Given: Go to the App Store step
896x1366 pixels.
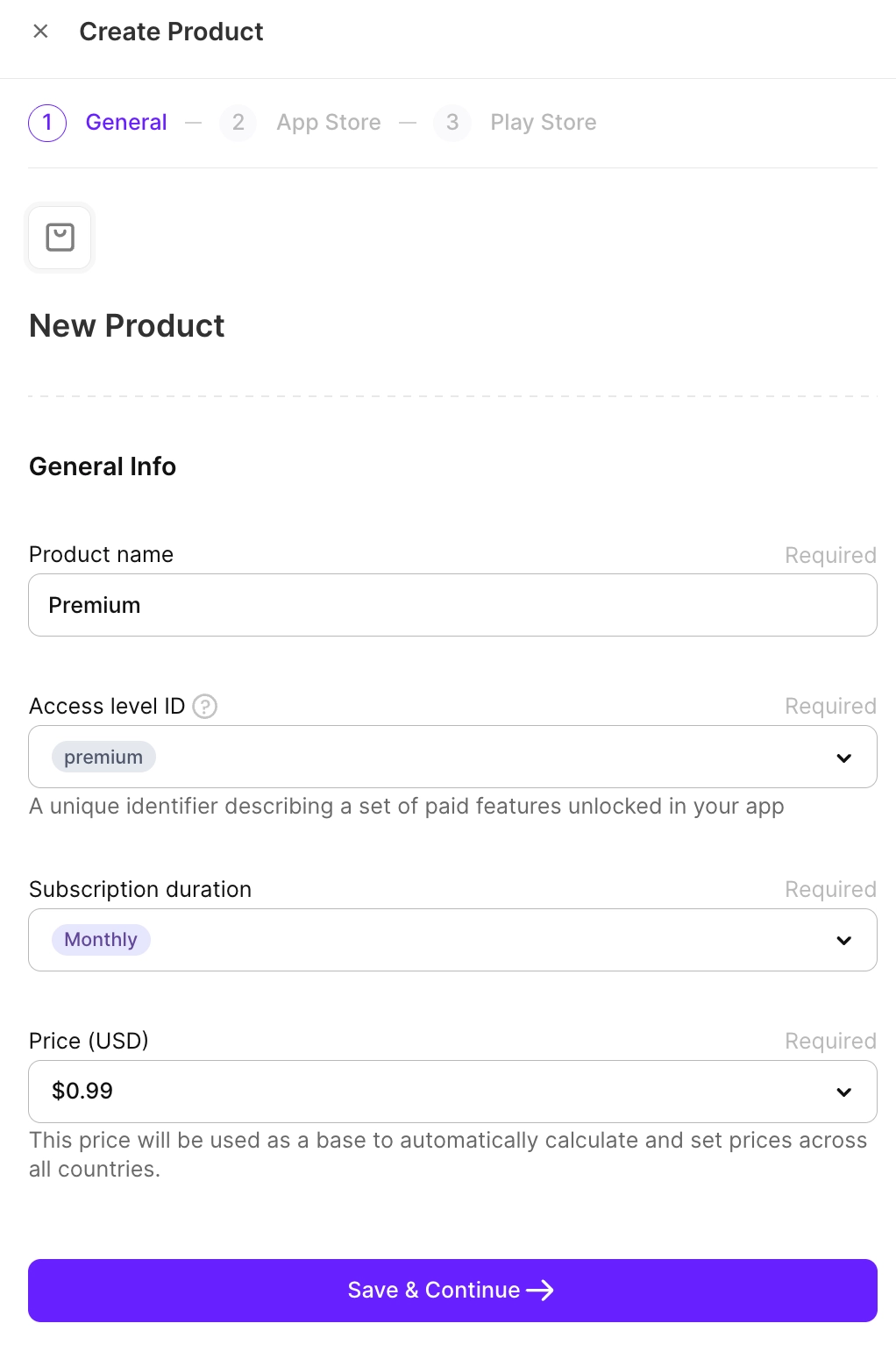Looking at the screenshot, I should coord(329,122).
